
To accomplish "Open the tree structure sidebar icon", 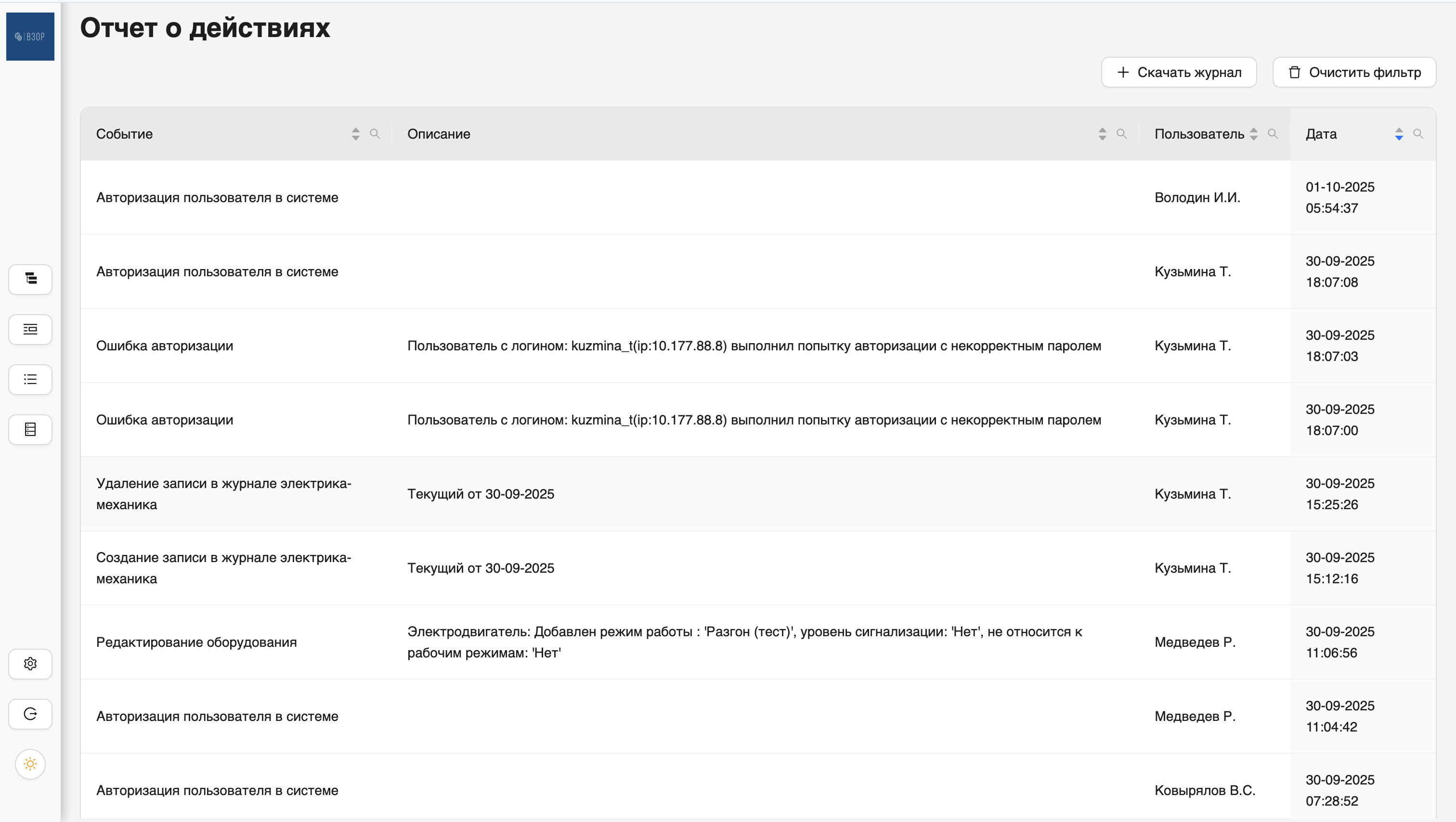I will point(30,279).
